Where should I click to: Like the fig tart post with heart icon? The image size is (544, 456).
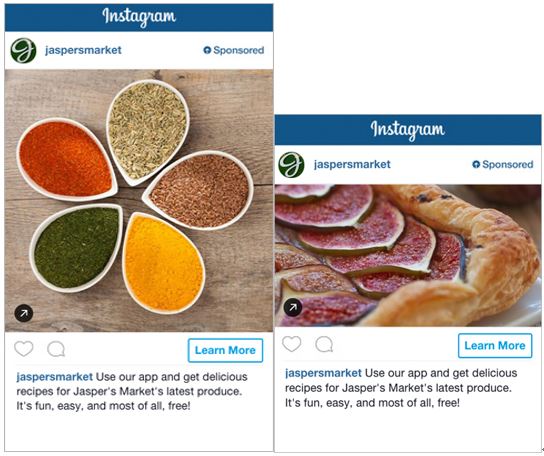pos(292,344)
